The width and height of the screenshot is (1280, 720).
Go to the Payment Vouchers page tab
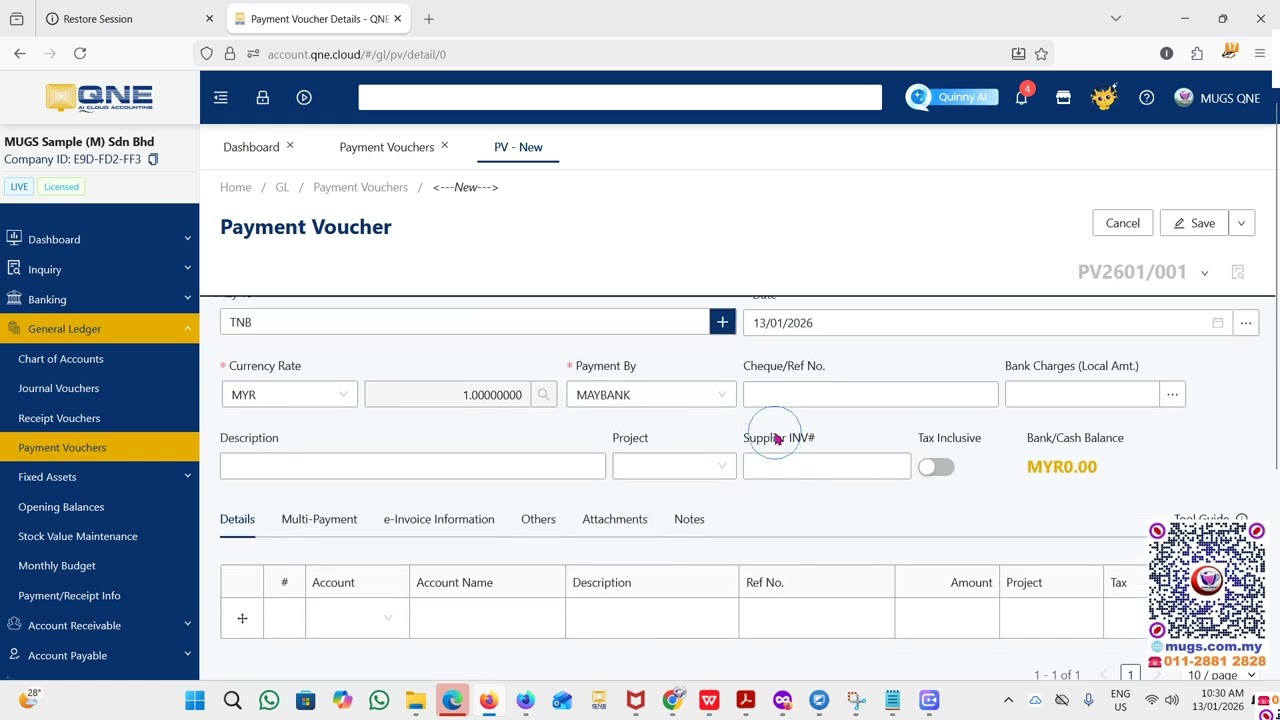[x=387, y=147]
